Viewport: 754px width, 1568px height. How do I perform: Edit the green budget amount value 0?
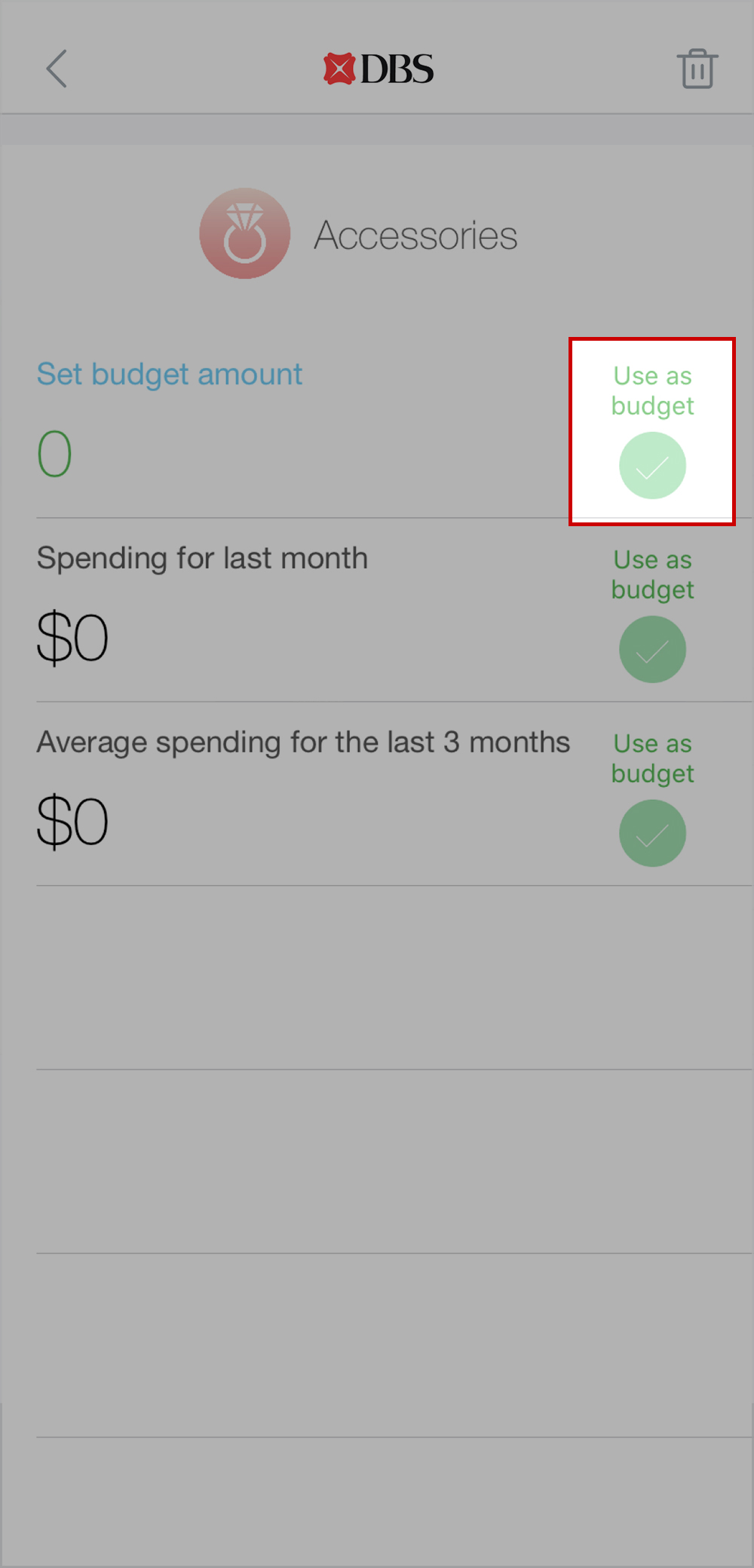[54, 454]
